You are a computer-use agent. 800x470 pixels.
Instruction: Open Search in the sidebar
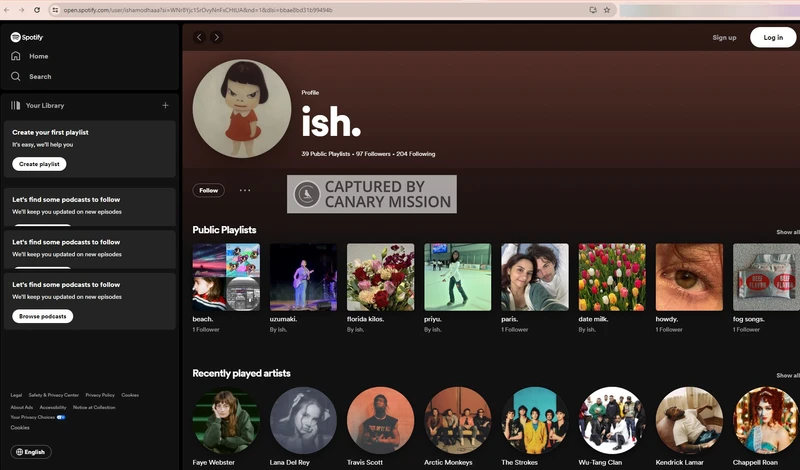[x=31, y=77]
